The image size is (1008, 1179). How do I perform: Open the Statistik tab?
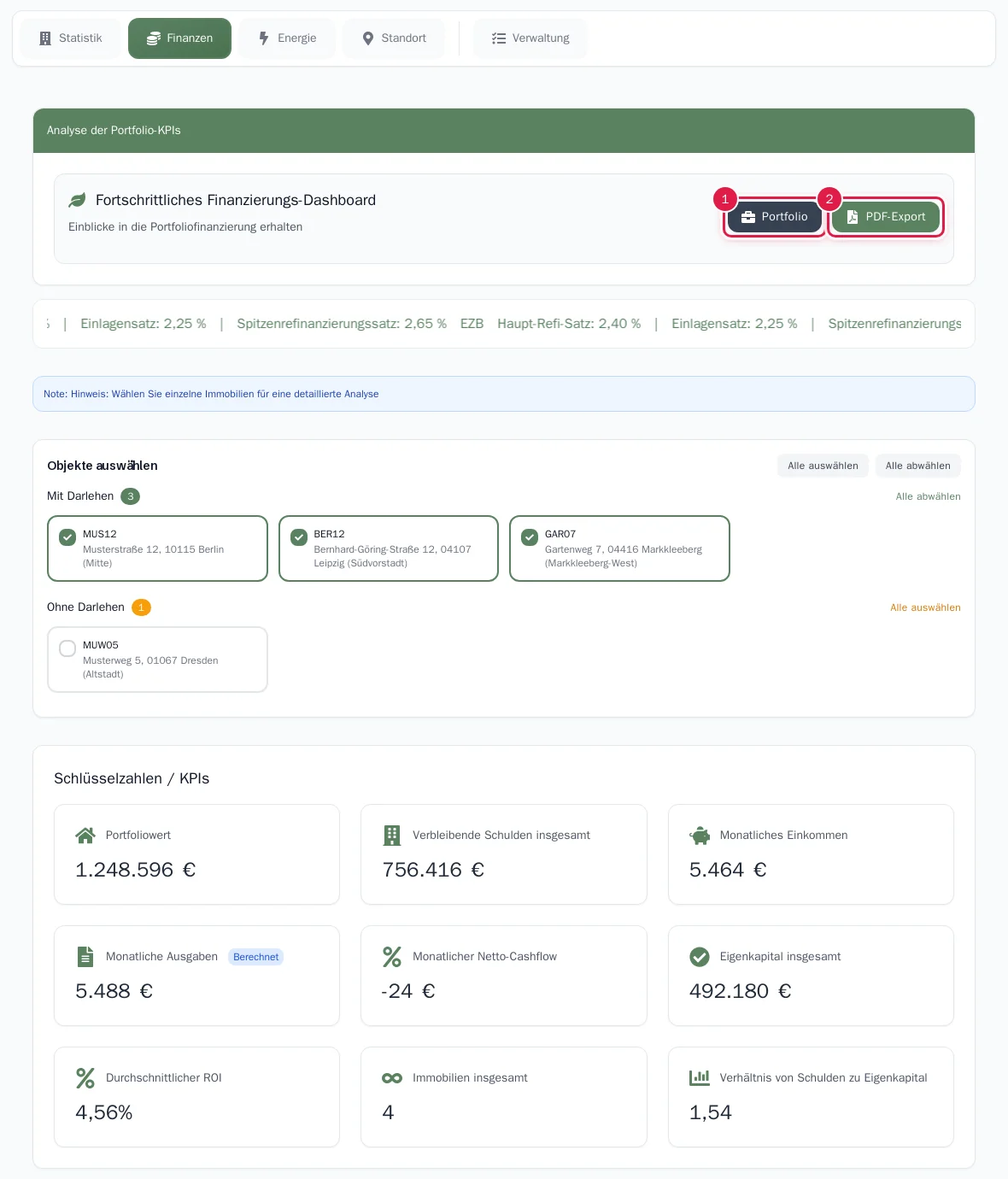pos(71,38)
